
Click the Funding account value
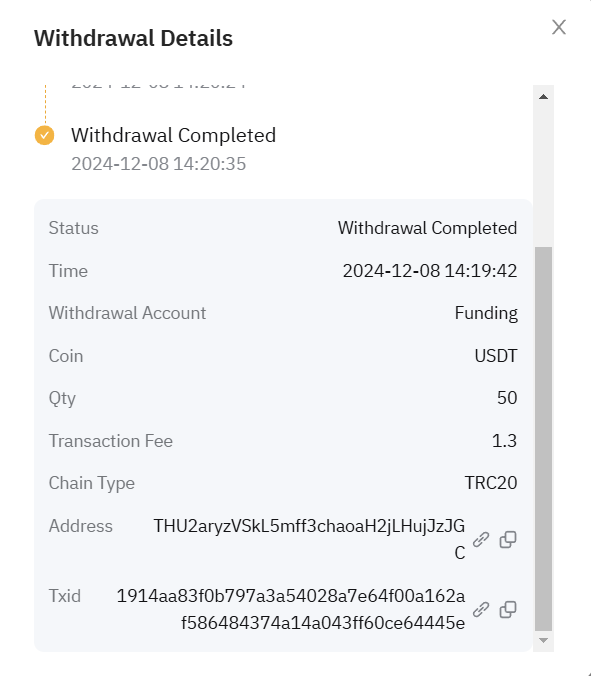[486, 313]
